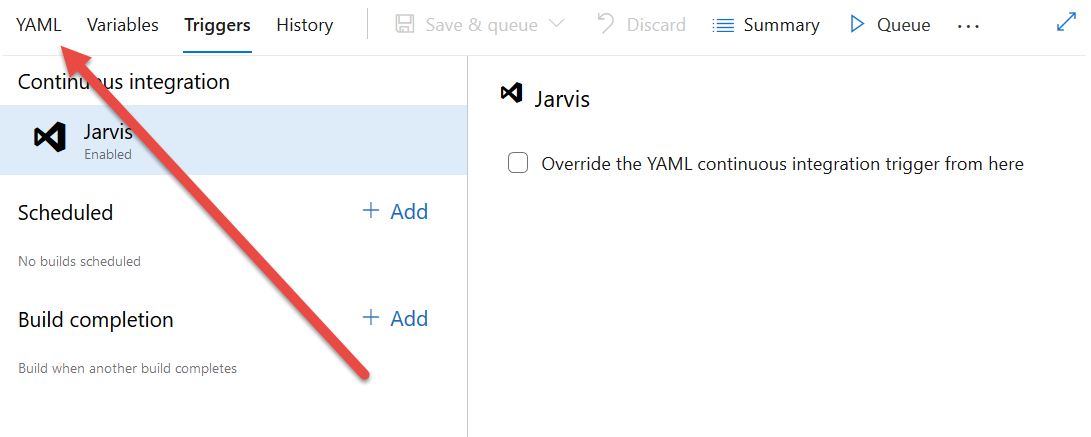Click the Visual Studio icon beside Jarvis Enabled
The height and width of the screenshot is (437, 1091).
[x=50, y=137]
